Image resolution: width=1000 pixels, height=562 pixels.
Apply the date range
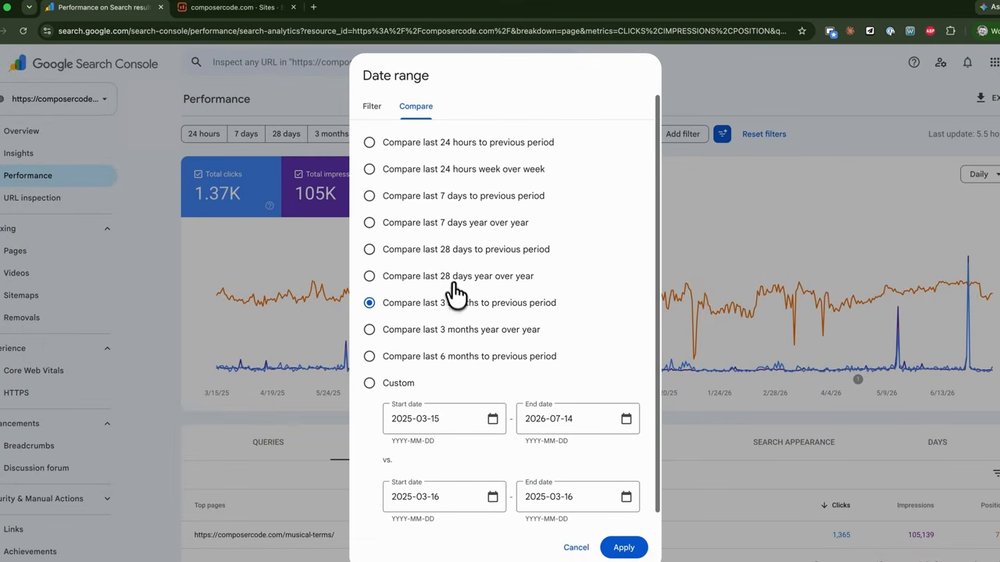point(624,547)
